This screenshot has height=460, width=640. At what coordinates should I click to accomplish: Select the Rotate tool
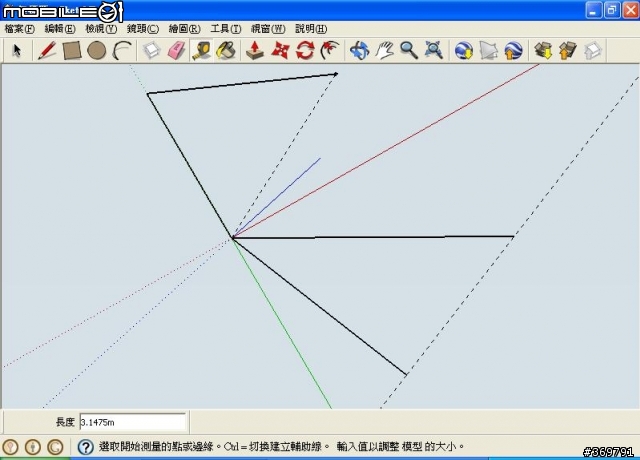[x=305, y=51]
